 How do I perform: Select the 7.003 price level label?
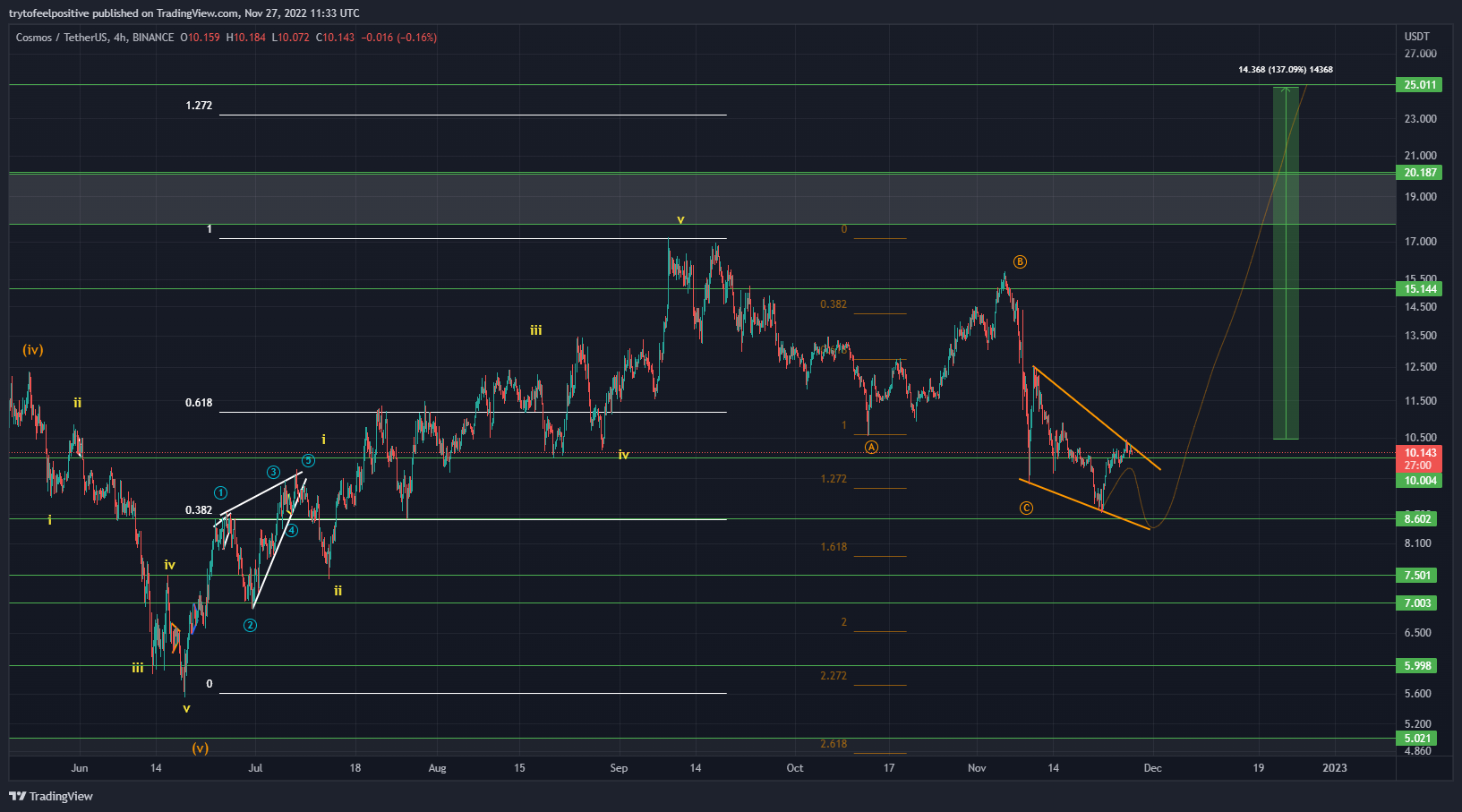coord(1417,603)
